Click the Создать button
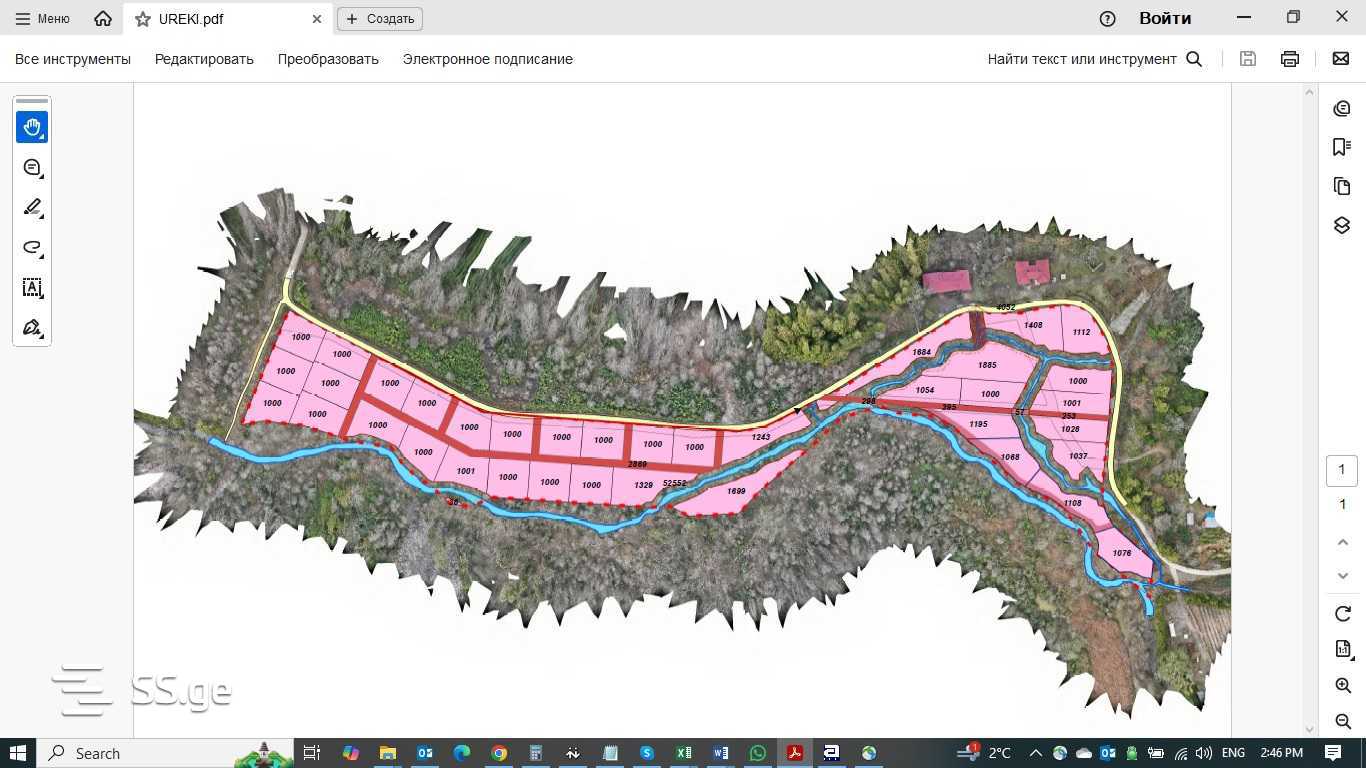Image resolution: width=1366 pixels, height=768 pixels. point(380,19)
